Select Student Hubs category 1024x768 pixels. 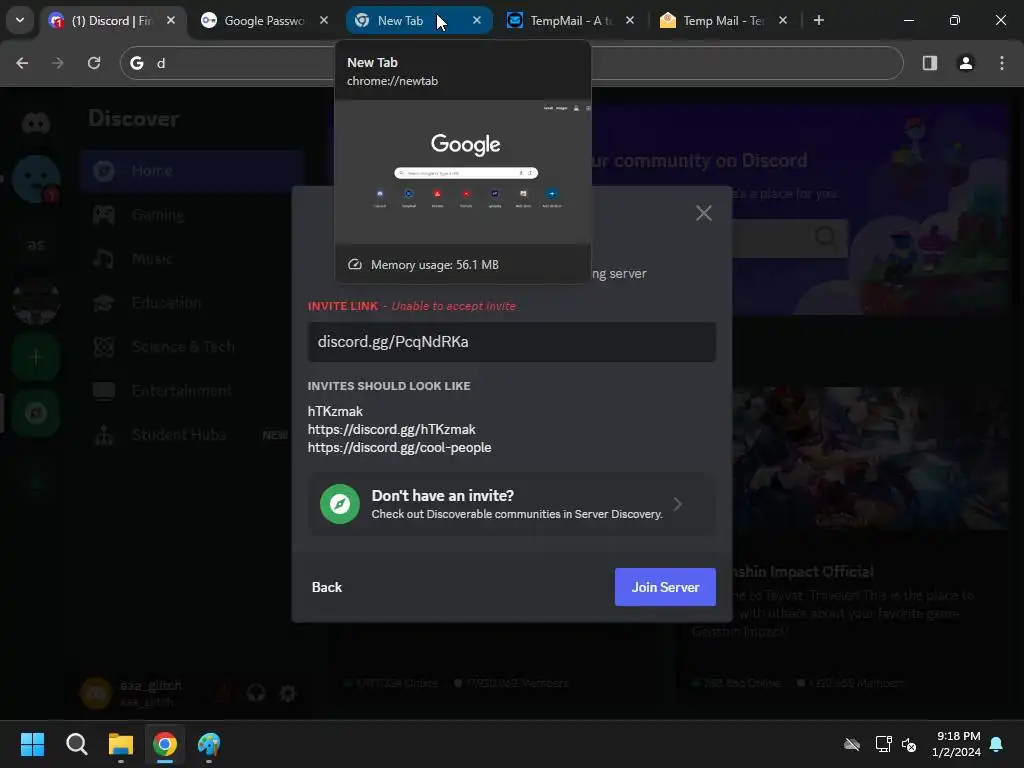point(193,435)
